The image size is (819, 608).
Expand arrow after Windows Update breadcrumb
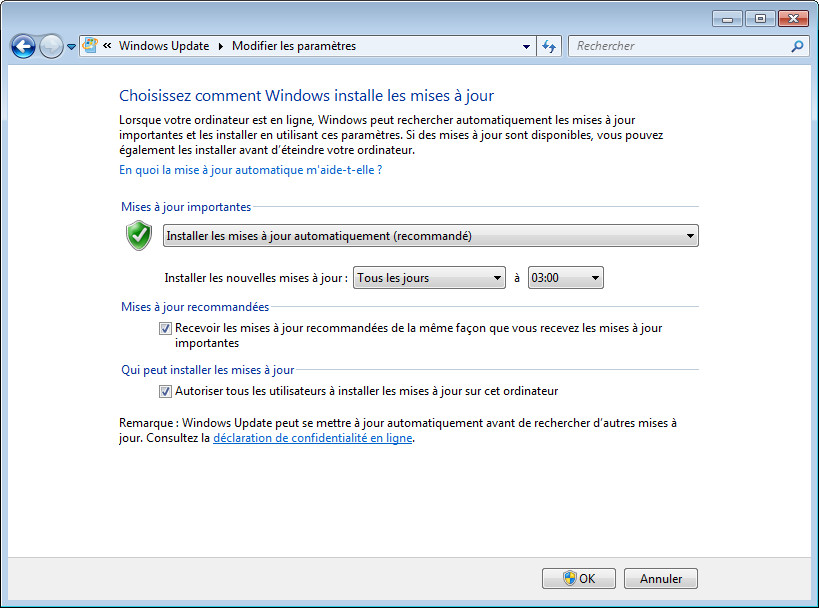click(x=220, y=46)
